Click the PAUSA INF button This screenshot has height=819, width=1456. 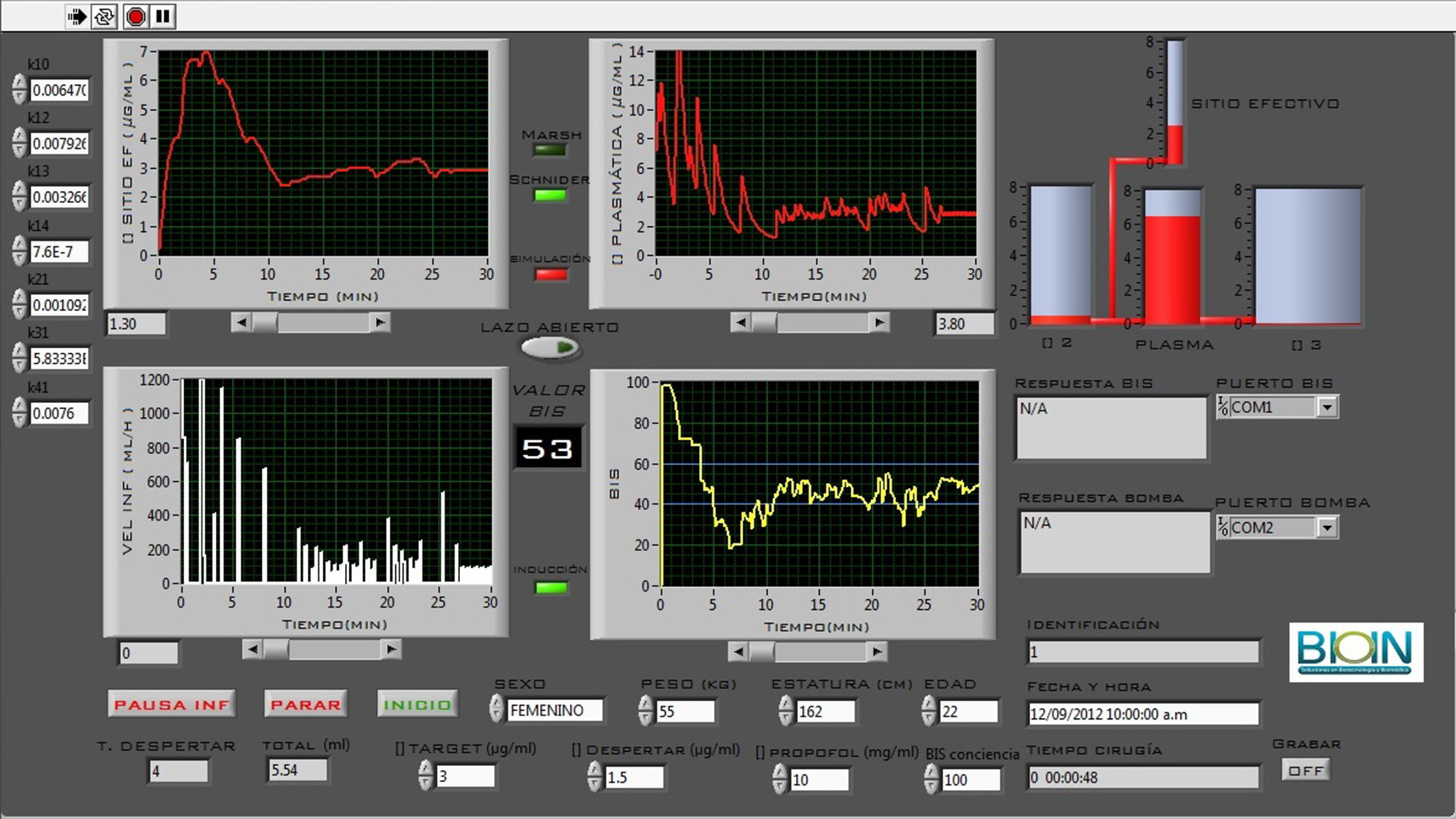[171, 704]
